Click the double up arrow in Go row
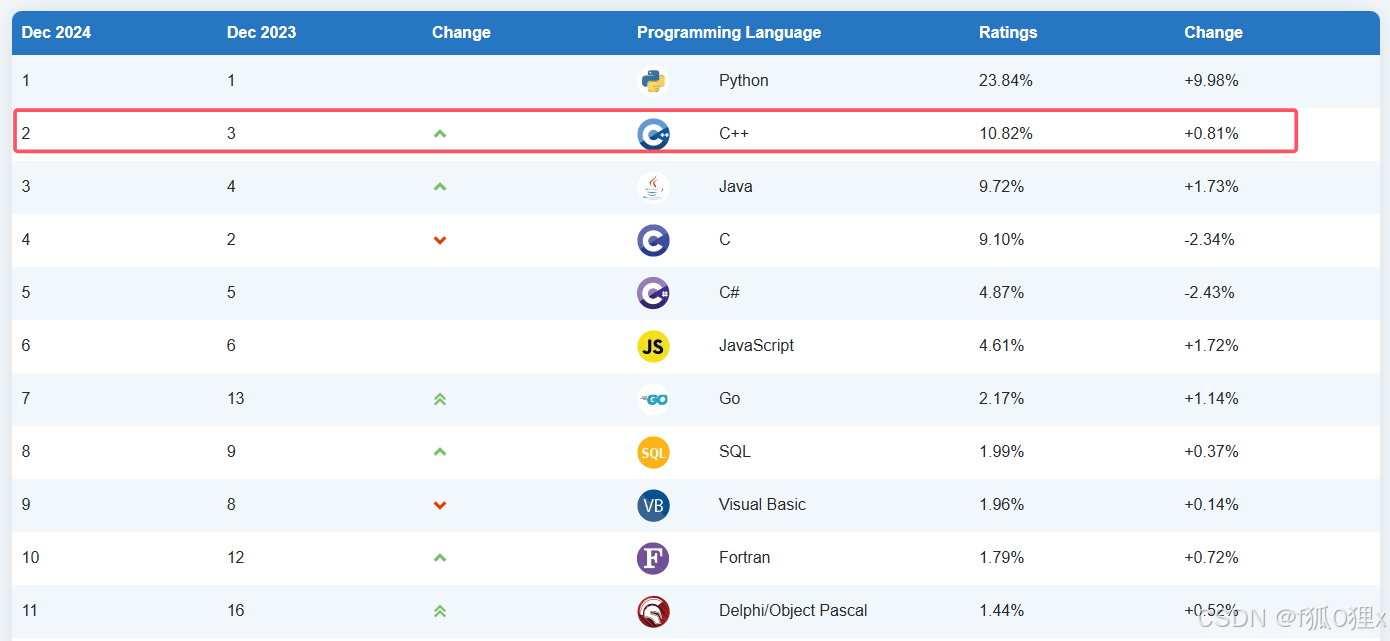The width and height of the screenshot is (1390, 641). pos(439,399)
